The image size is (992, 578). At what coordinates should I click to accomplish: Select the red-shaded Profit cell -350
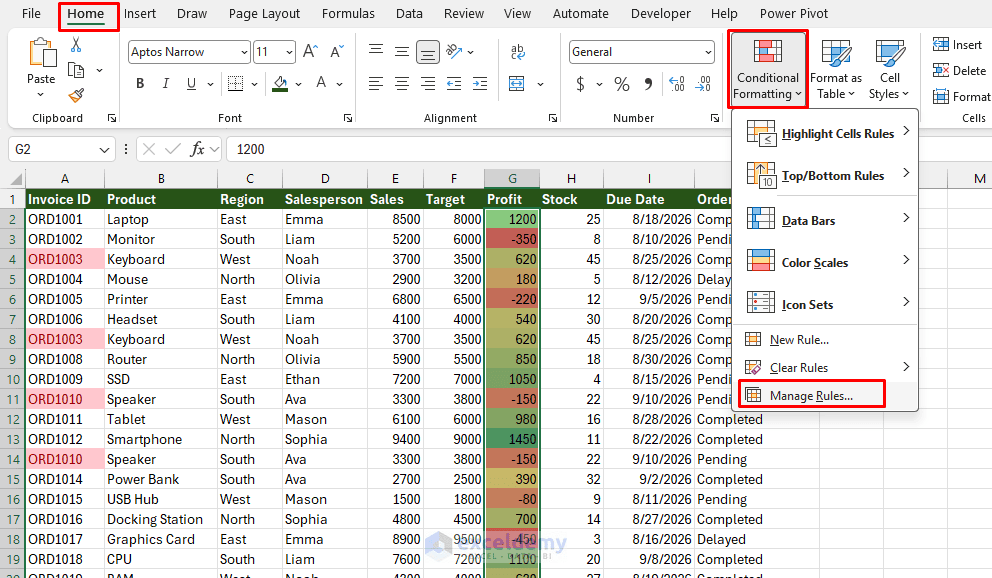click(x=512, y=239)
